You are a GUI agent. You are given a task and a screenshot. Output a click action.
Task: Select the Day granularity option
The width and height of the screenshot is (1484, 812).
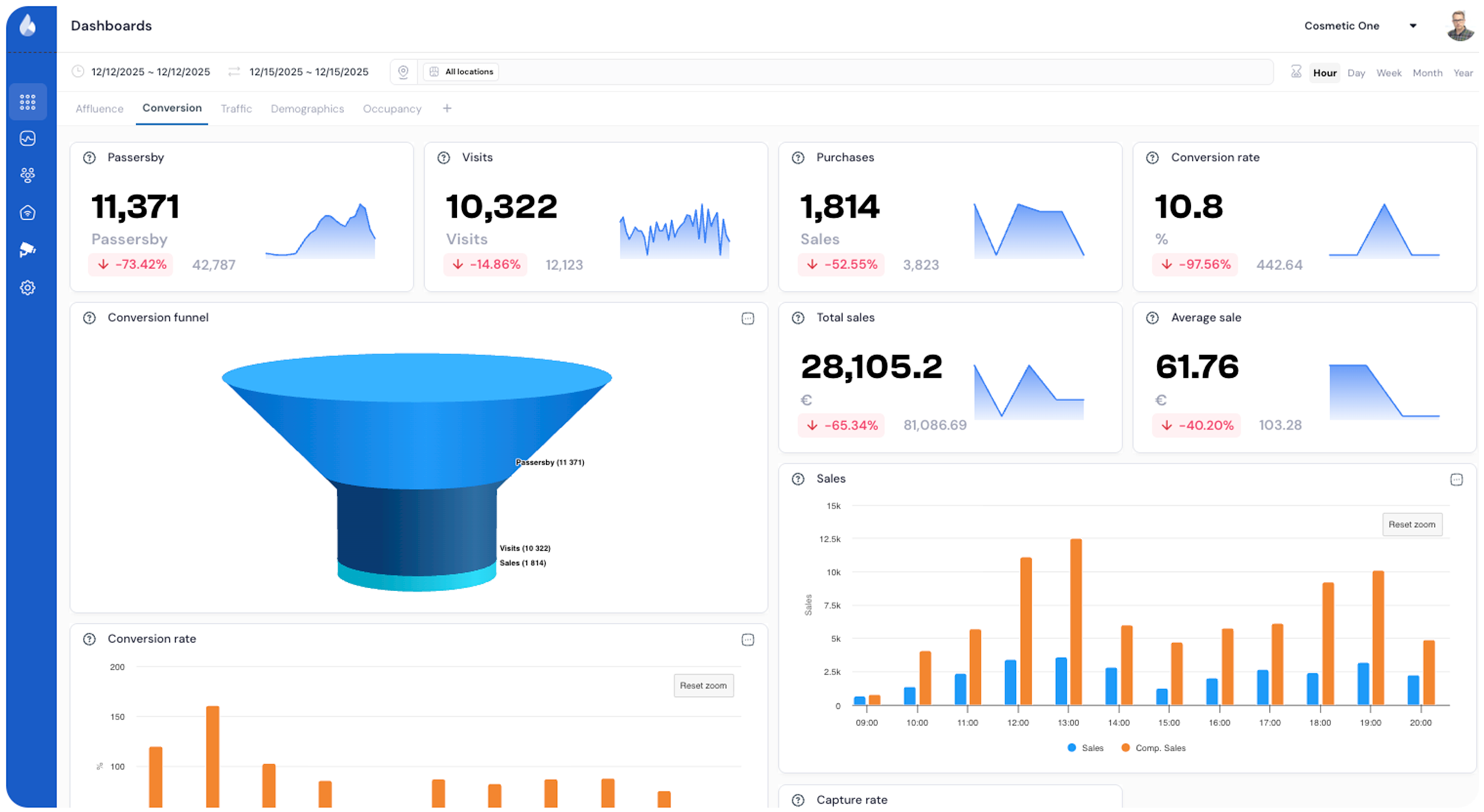[1355, 73]
